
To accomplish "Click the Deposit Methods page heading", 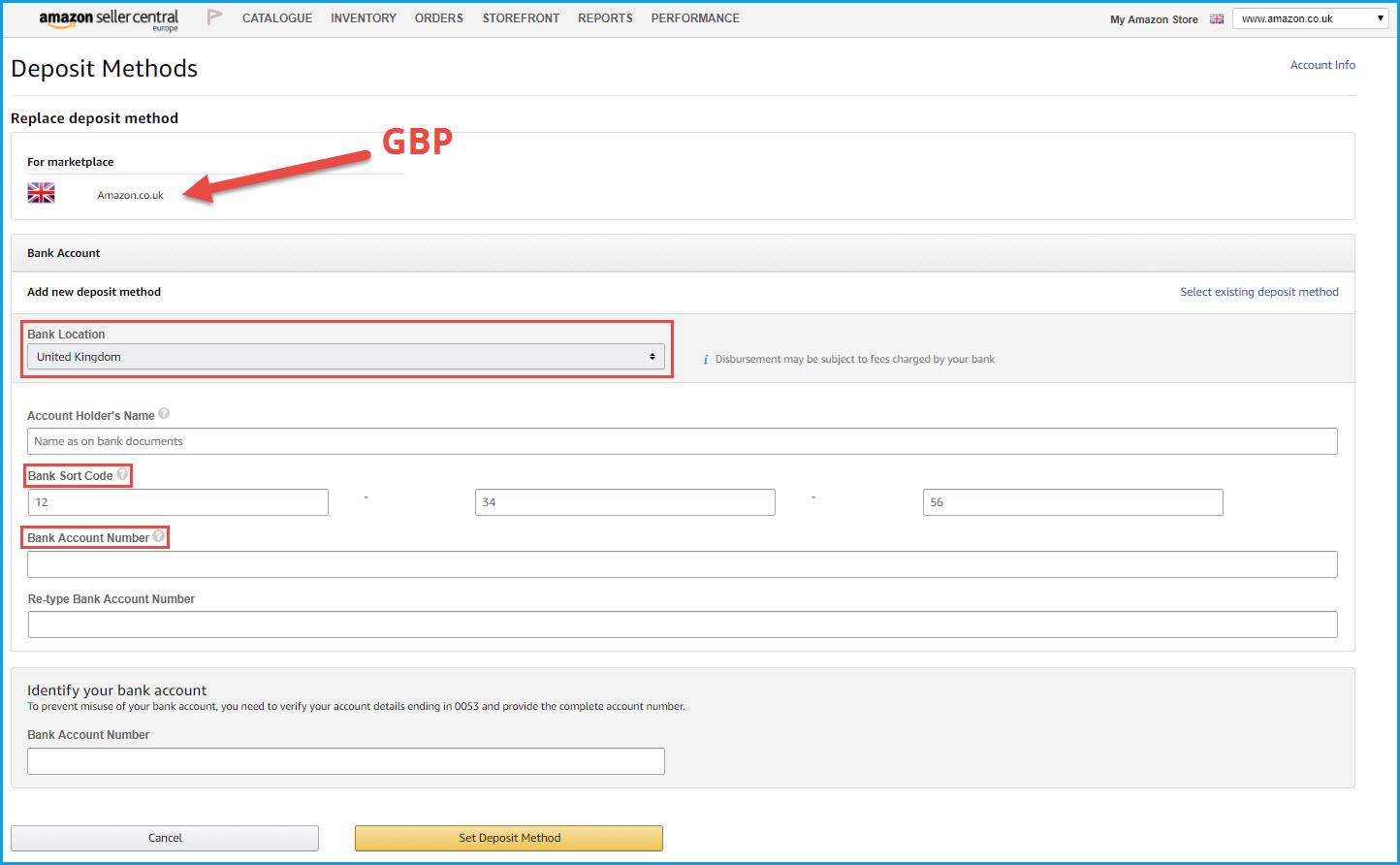I will (x=104, y=69).
